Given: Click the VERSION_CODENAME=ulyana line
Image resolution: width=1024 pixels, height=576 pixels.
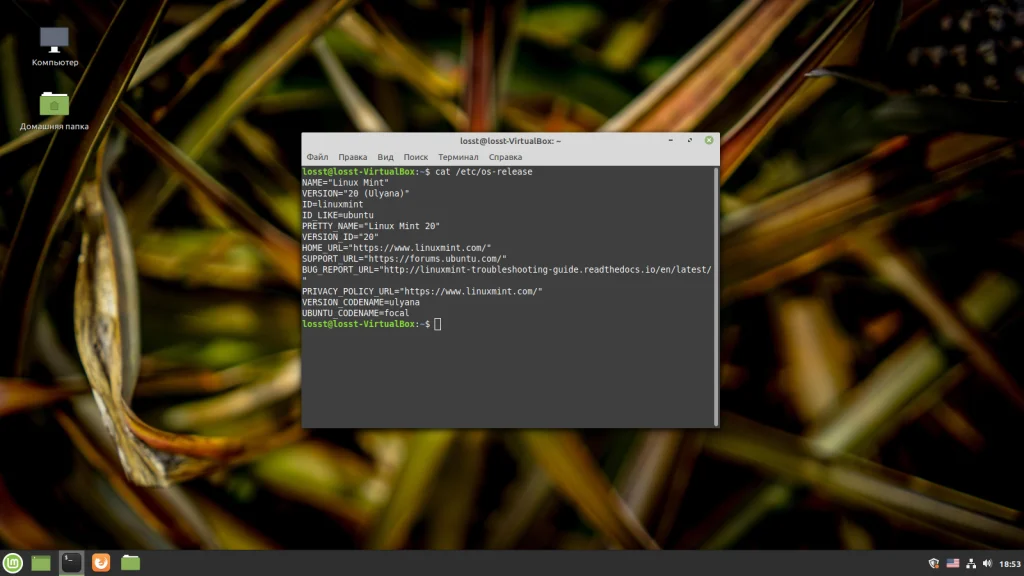Looking at the screenshot, I should pos(360,302).
